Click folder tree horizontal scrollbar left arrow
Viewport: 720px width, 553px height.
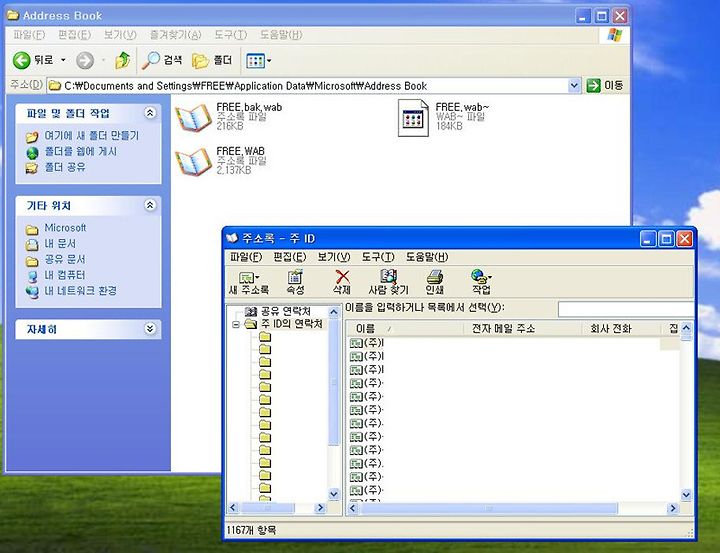pyautogui.click(x=233, y=508)
